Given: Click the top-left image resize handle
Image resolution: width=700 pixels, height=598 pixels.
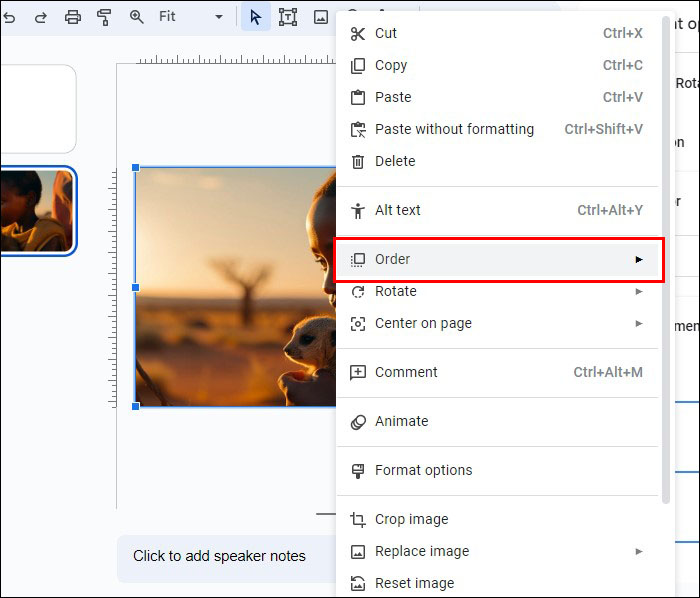Looking at the screenshot, I should 136,168.
